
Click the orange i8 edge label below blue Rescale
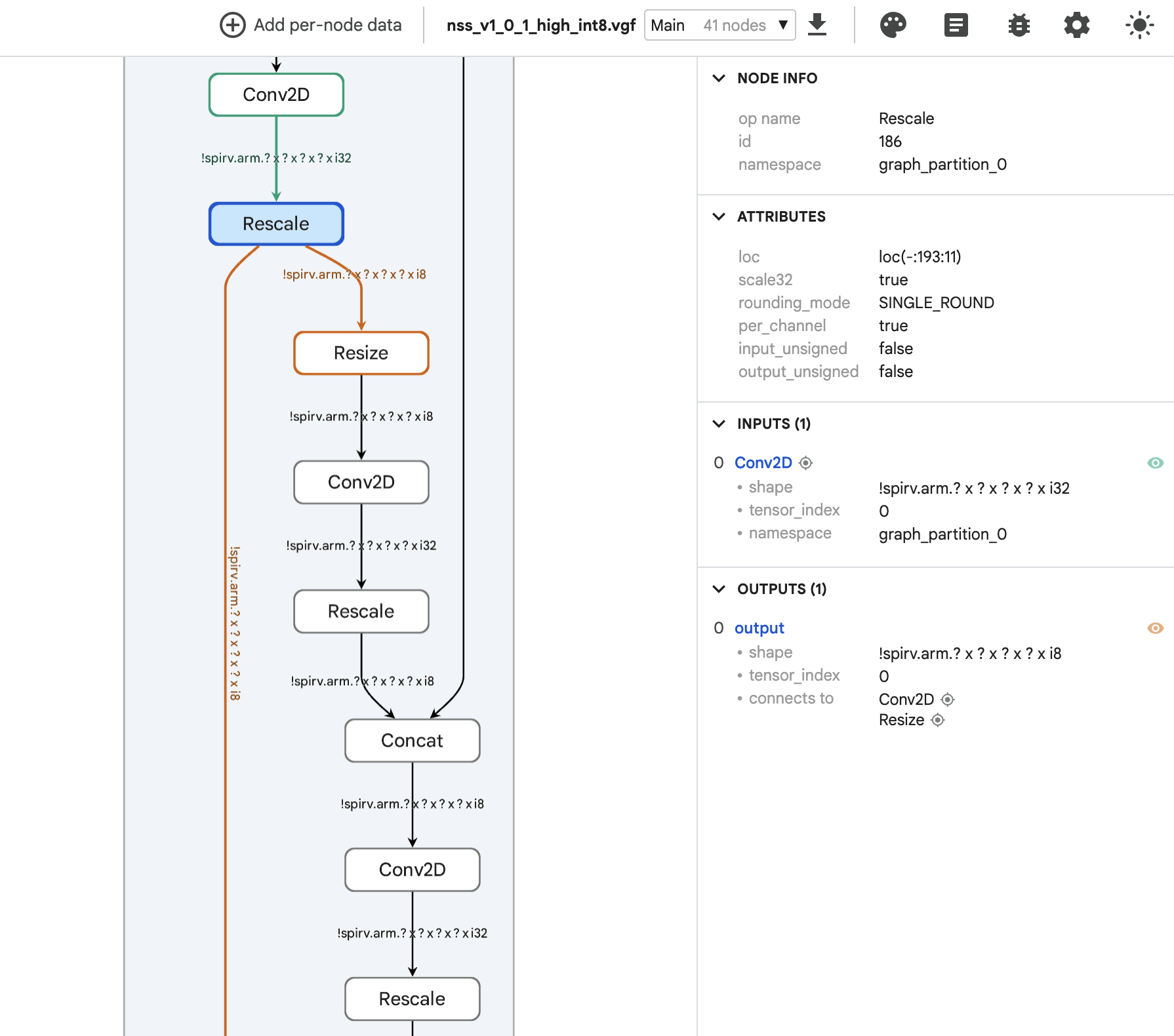point(354,275)
